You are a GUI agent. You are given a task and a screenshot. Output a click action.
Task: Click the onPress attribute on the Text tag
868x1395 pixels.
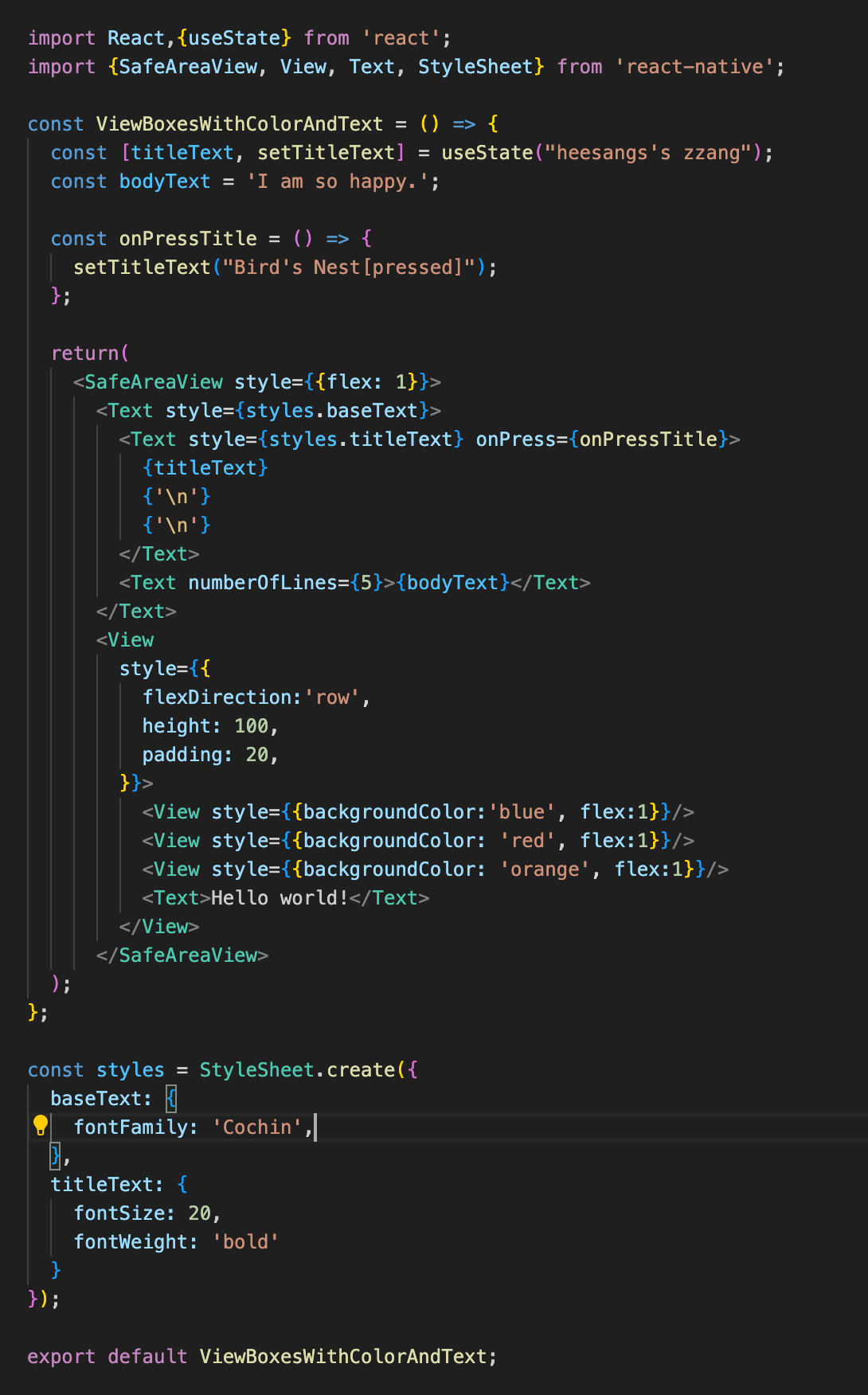(x=516, y=440)
